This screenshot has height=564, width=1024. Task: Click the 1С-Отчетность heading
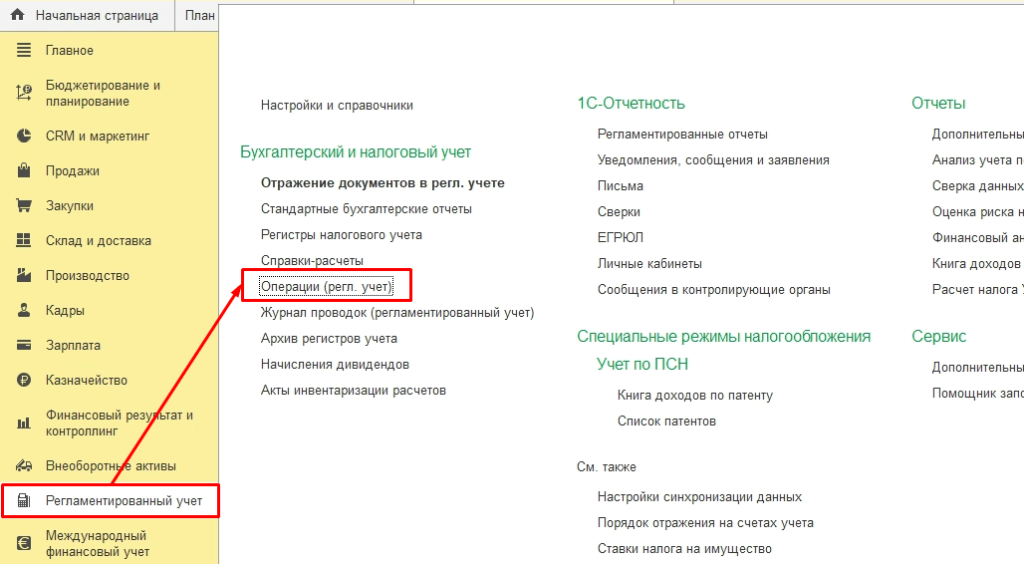[631, 103]
